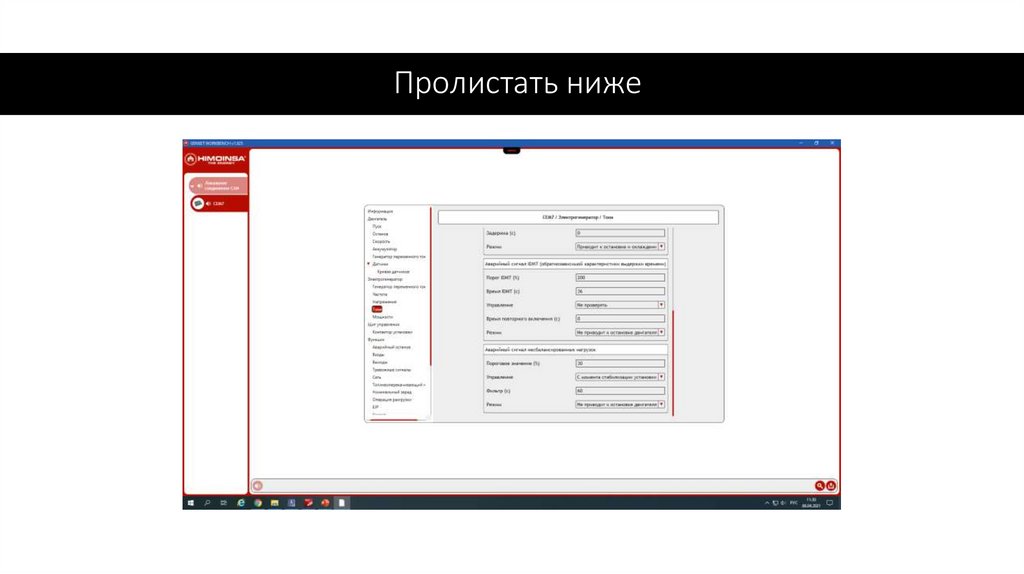Open the Windows Start menu
Screen dimensions: 1024x574
pos(191,503)
